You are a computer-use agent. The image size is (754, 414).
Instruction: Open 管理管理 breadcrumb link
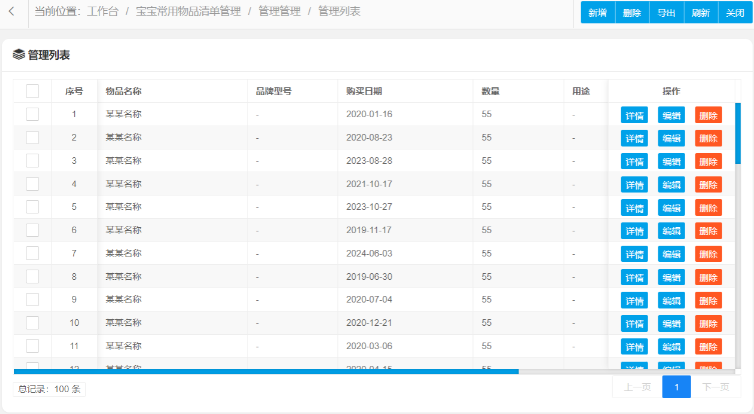click(279, 12)
